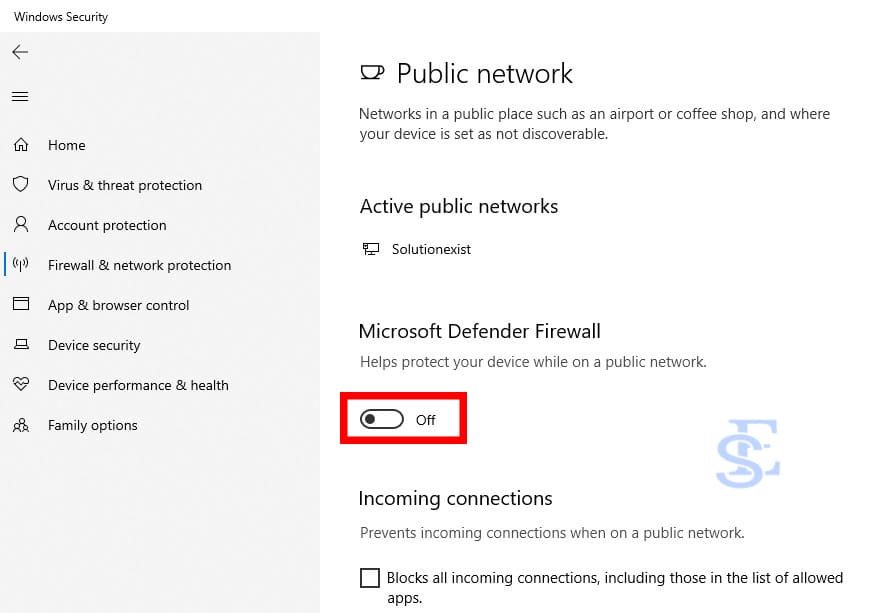Expand the sidebar with the hamburger menu
Viewport: 889px width, 613px height.
(20, 96)
